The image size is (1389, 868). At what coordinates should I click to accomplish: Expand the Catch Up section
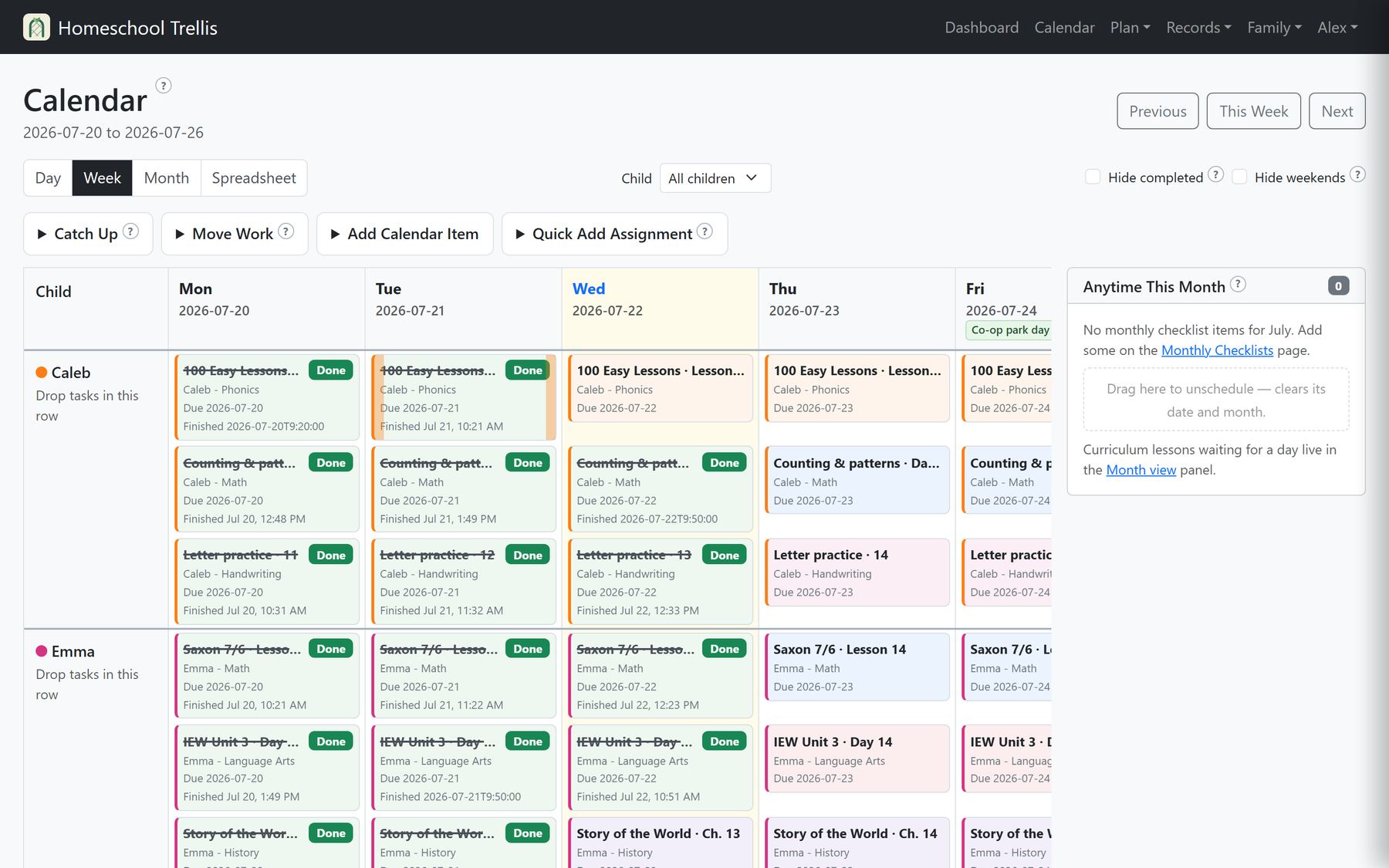pos(88,234)
